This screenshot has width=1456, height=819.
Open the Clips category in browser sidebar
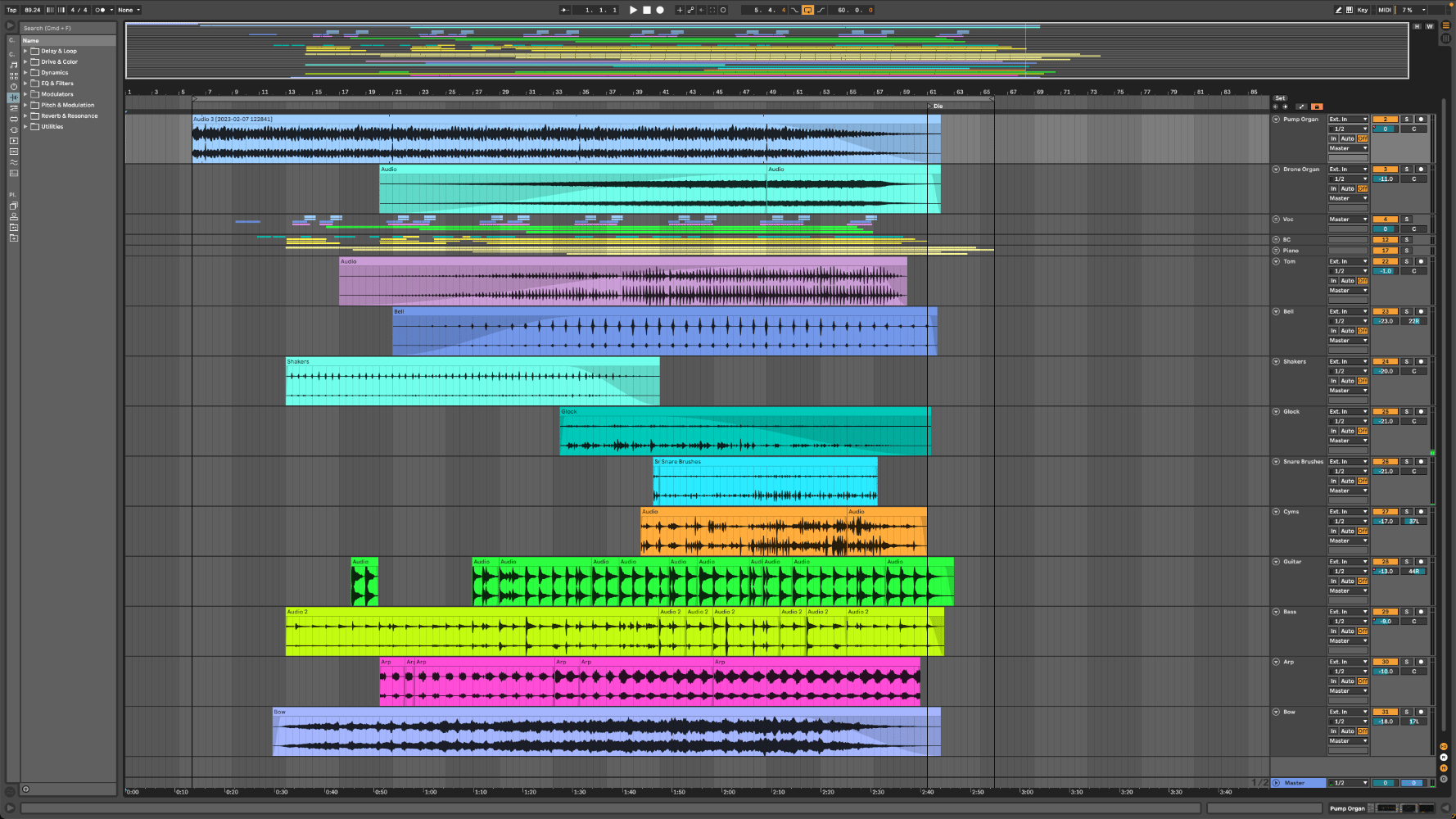pos(13,141)
